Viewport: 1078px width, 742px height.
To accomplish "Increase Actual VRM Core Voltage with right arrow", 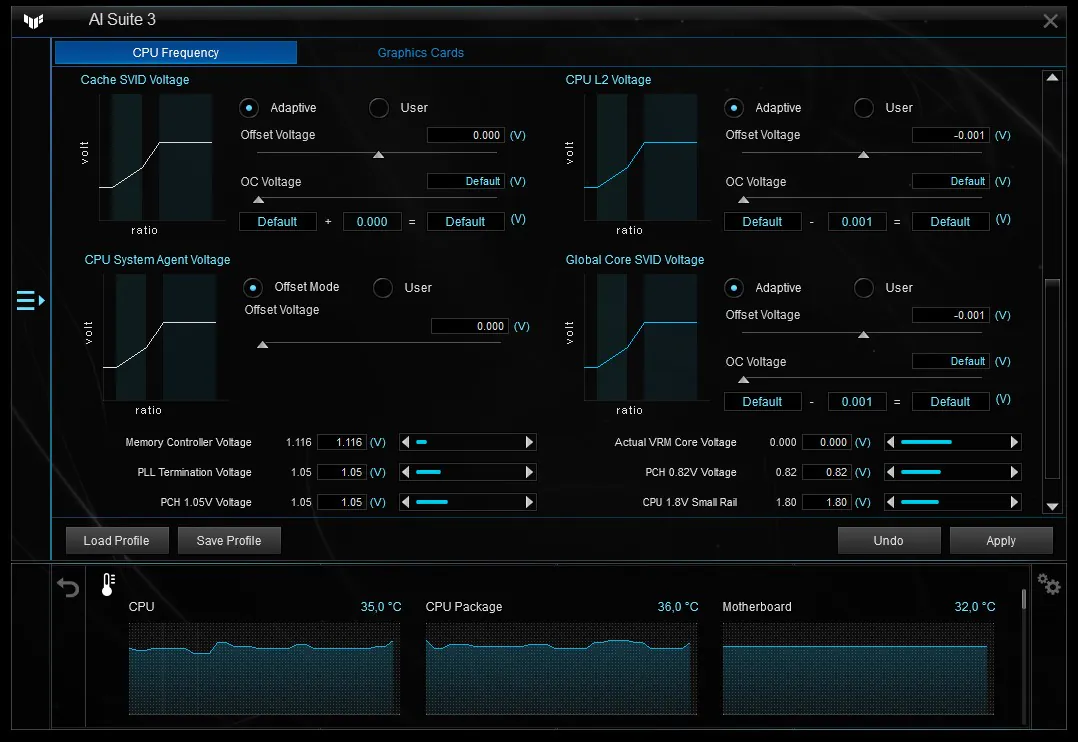I will point(1014,442).
